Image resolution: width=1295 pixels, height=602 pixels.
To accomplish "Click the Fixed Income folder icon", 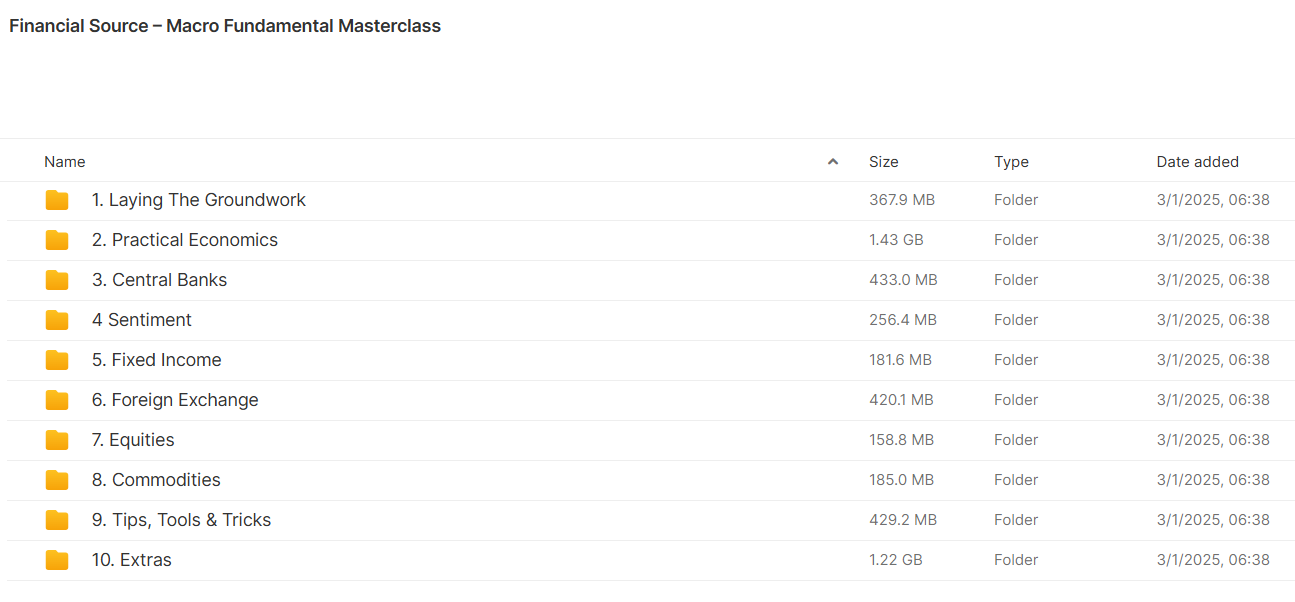I will coord(57,360).
